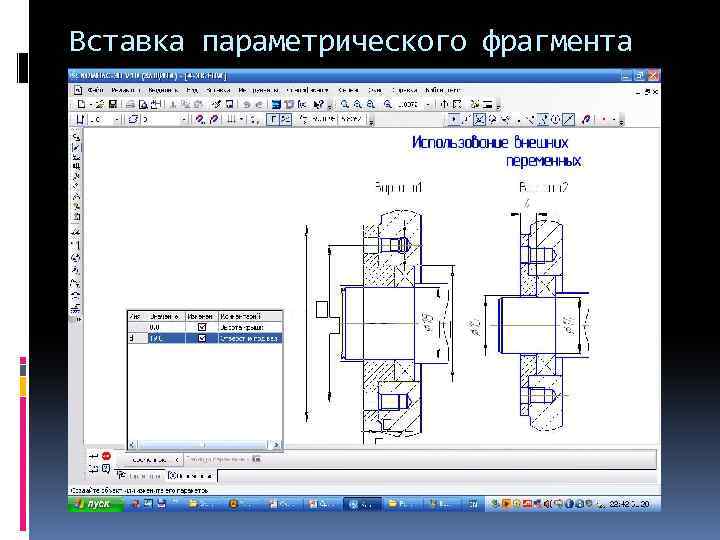Open the Выделить menu
720x540 pixels.
tap(163, 90)
